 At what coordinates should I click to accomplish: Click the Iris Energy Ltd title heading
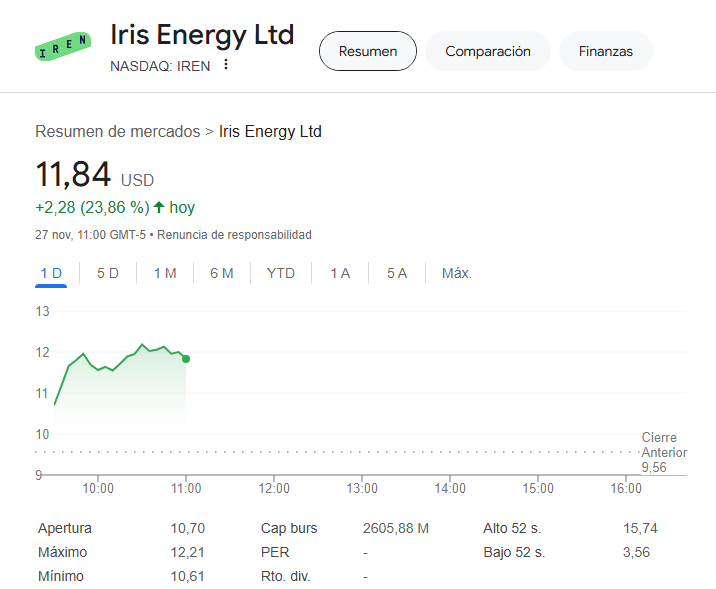click(x=202, y=35)
